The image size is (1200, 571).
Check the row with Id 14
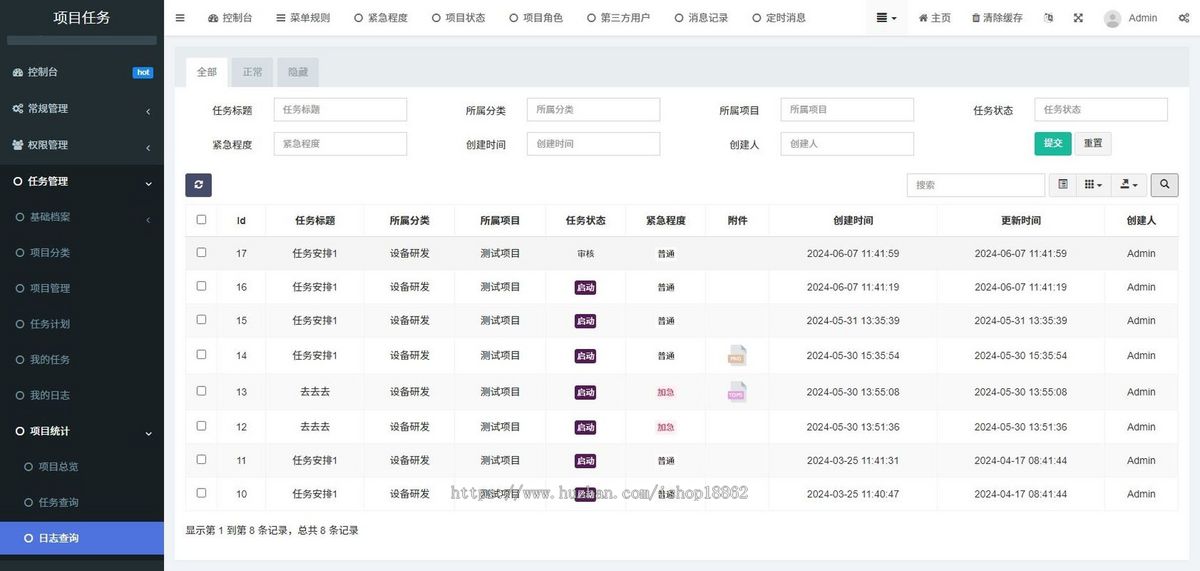click(201, 355)
